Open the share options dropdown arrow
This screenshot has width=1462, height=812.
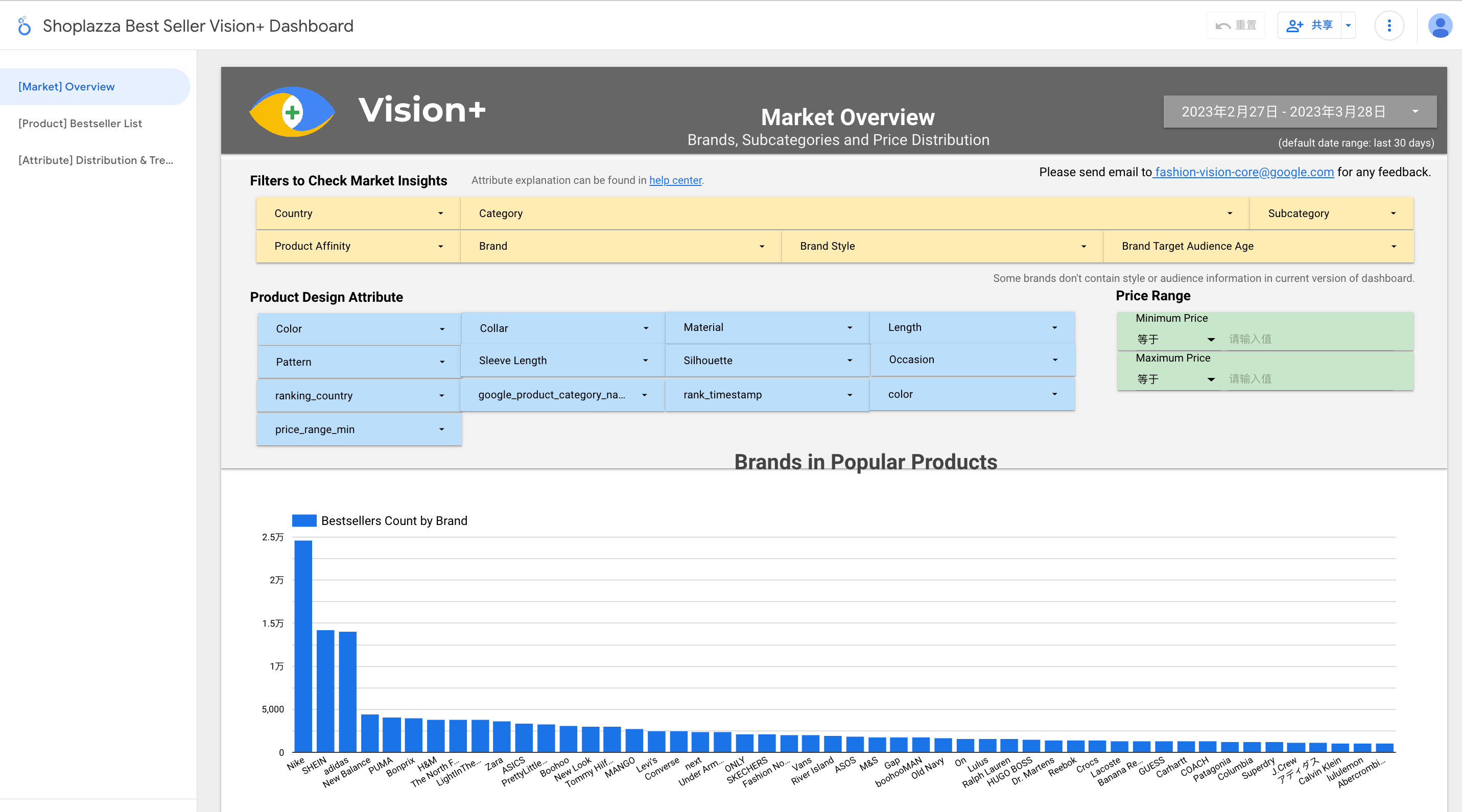coord(1349,26)
